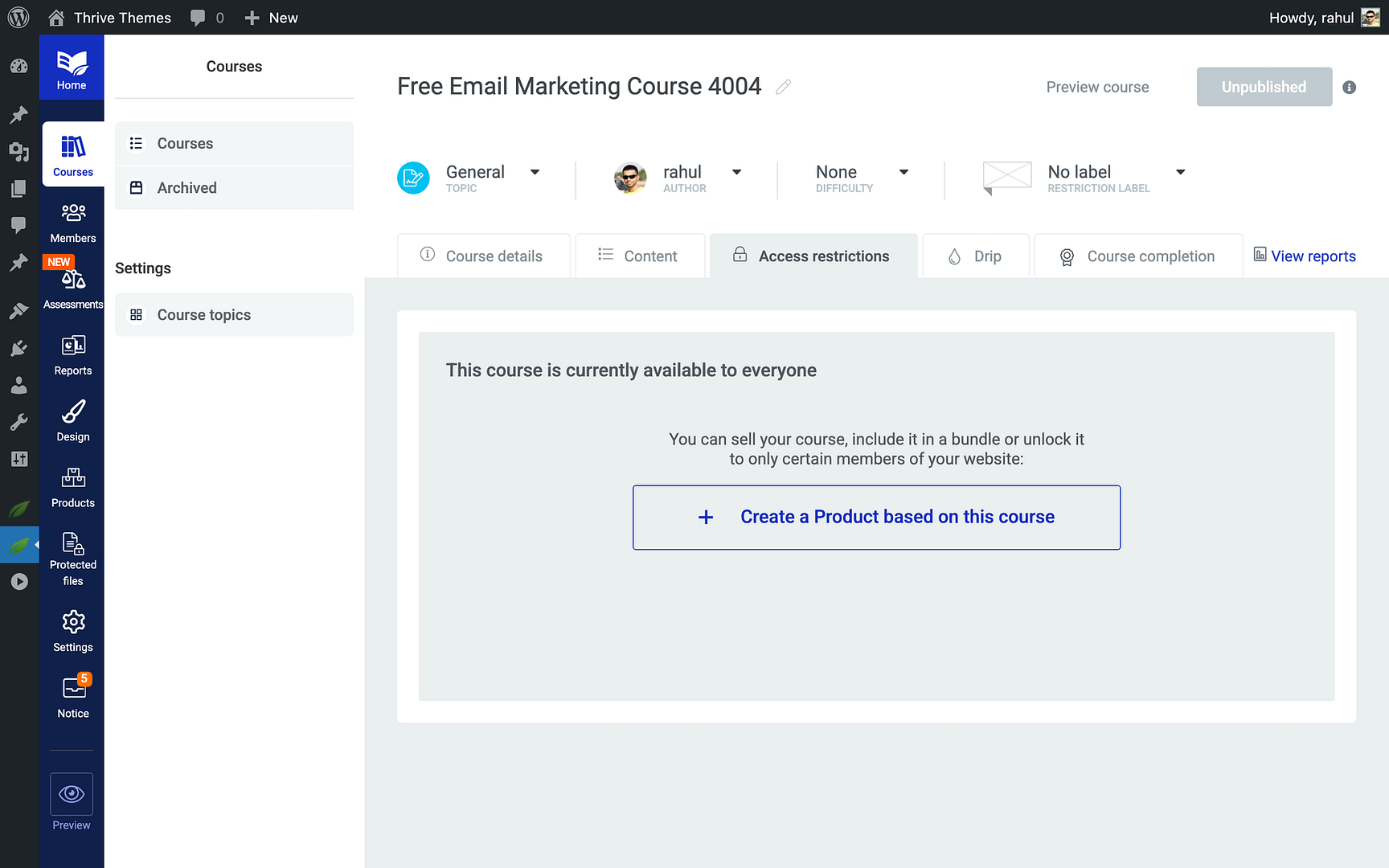Expand the rahul author dropdown
This screenshot has height=868, width=1389.
[x=736, y=172]
